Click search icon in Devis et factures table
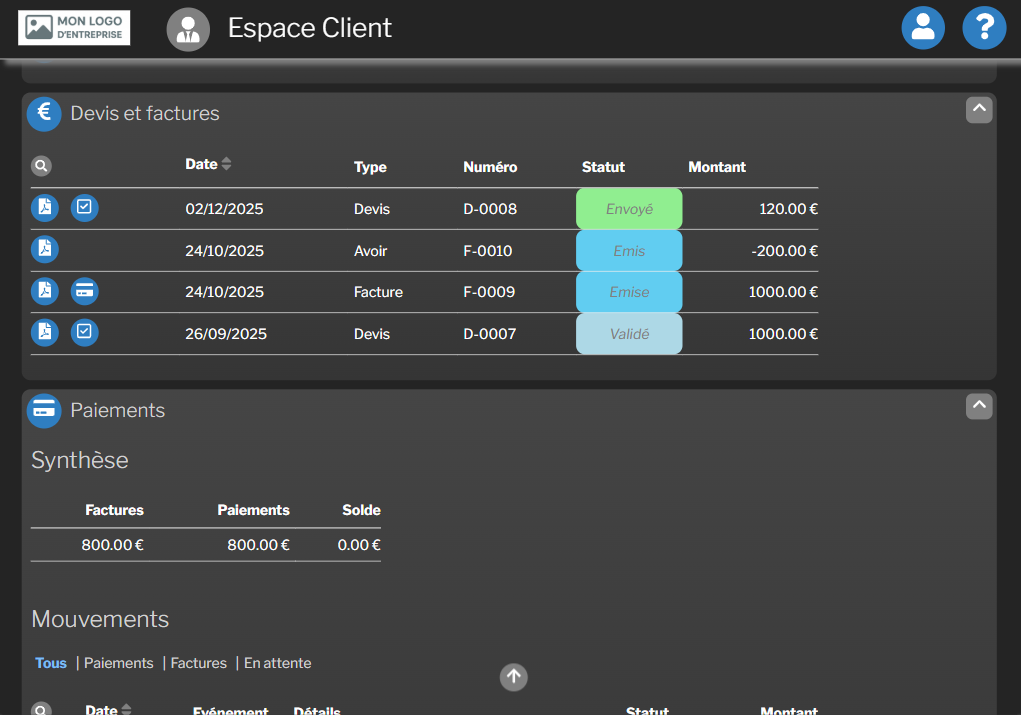This screenshot has width=1021, height=715. point(41,167)
